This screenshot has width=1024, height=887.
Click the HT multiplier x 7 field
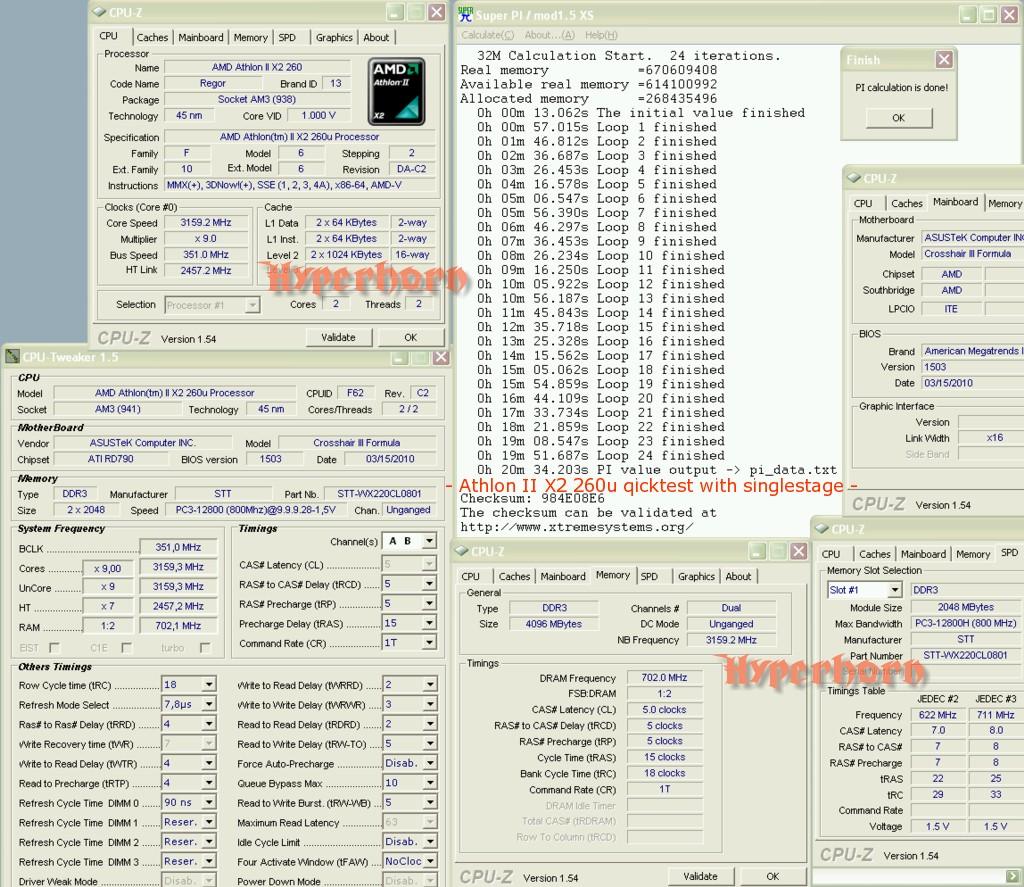108,607
